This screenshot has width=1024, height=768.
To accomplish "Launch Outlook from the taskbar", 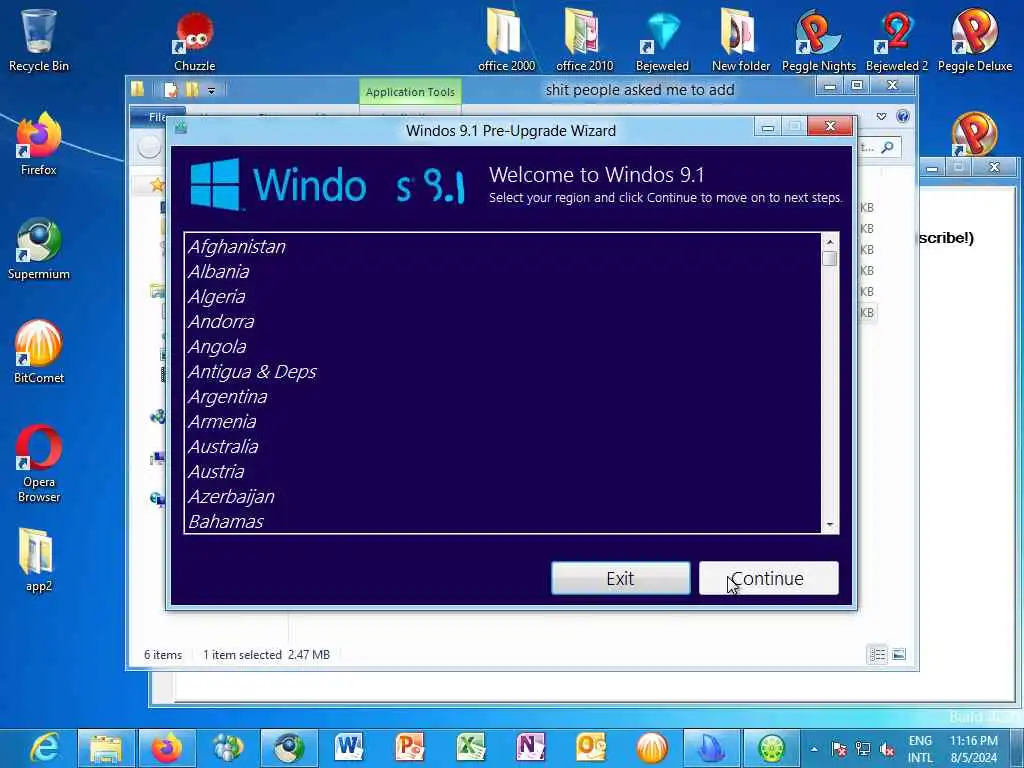I will point(591,748).
